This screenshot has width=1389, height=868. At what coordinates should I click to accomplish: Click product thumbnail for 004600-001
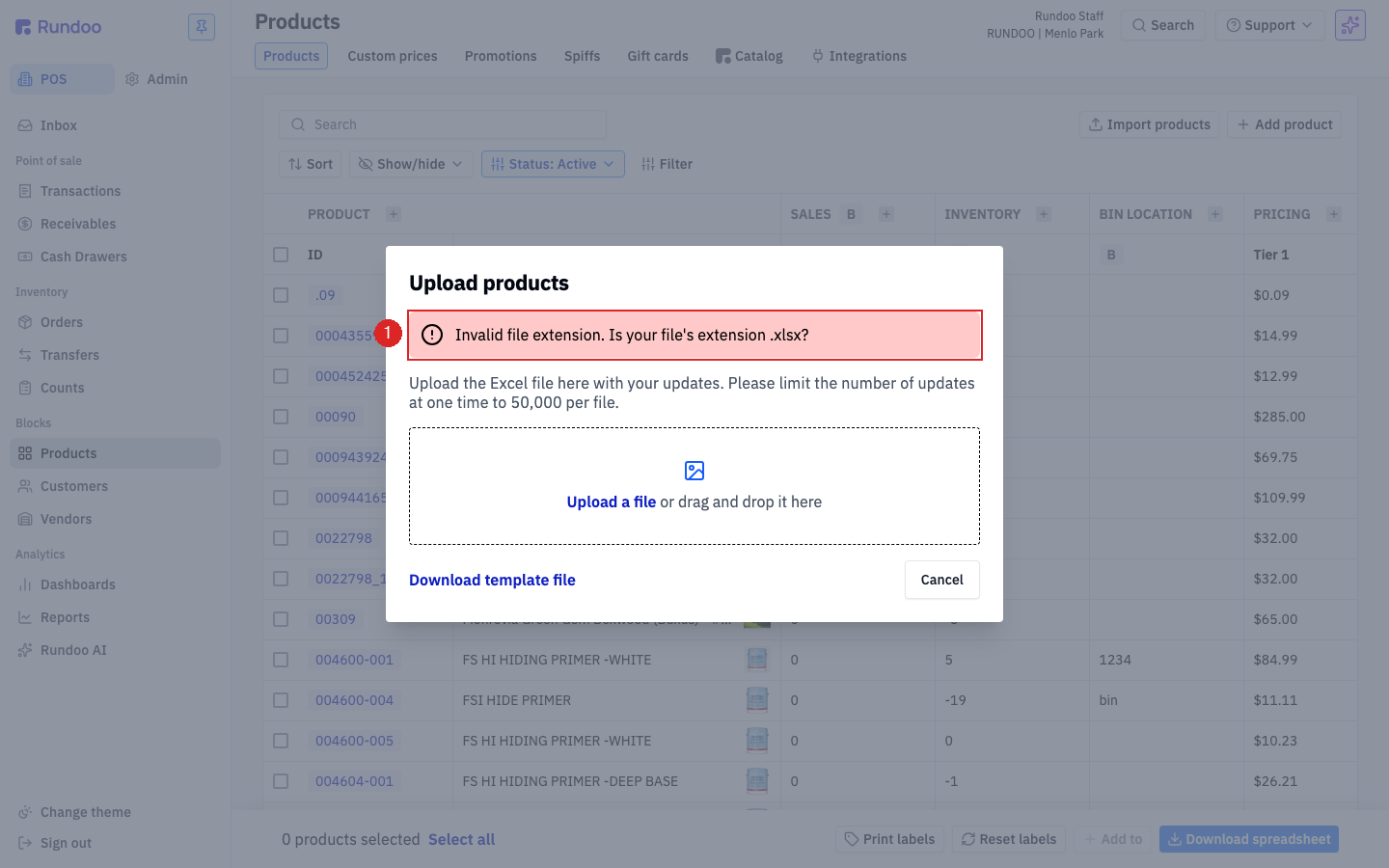click(x=757, y=660)
